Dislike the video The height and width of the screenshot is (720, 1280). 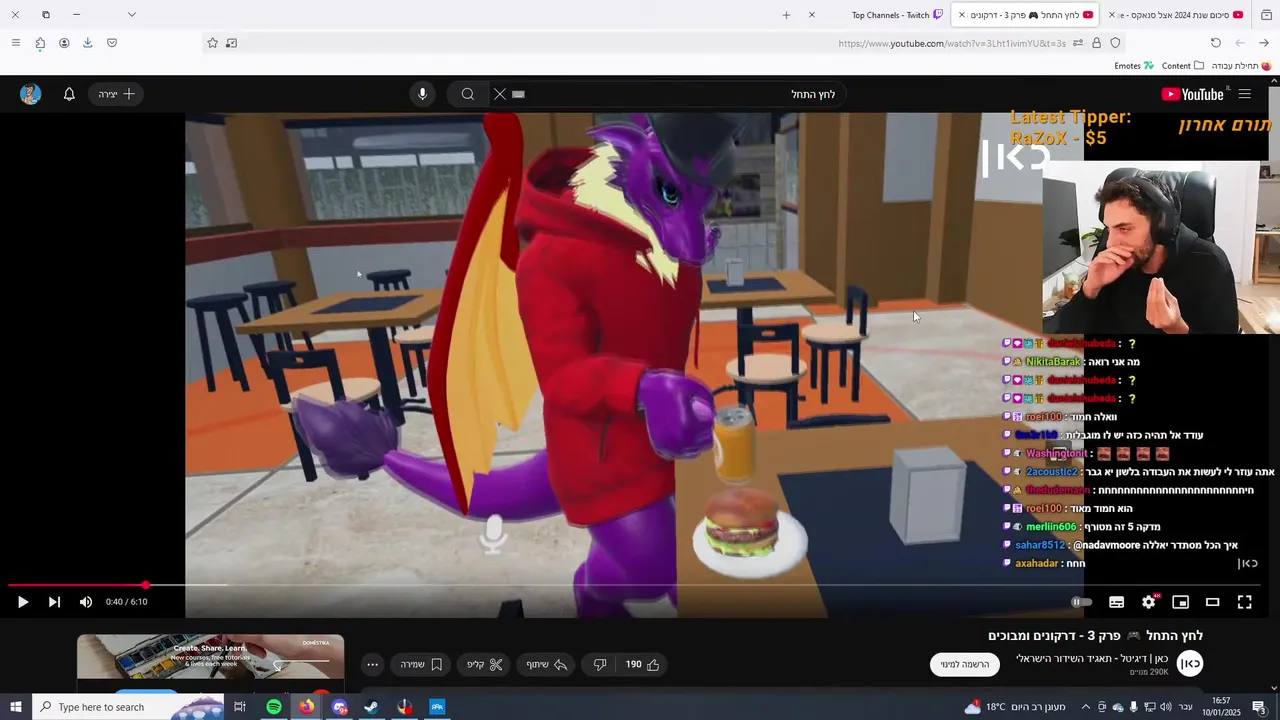(600, 664)
